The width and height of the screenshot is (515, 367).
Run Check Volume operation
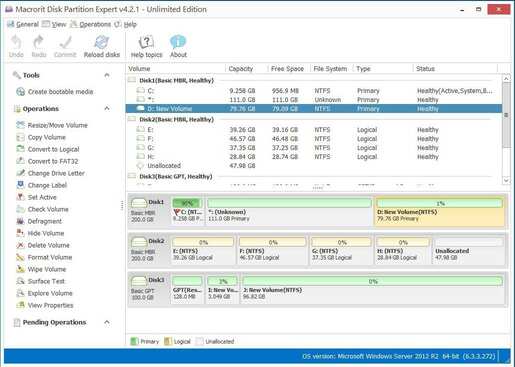click(x=42, y=209)
